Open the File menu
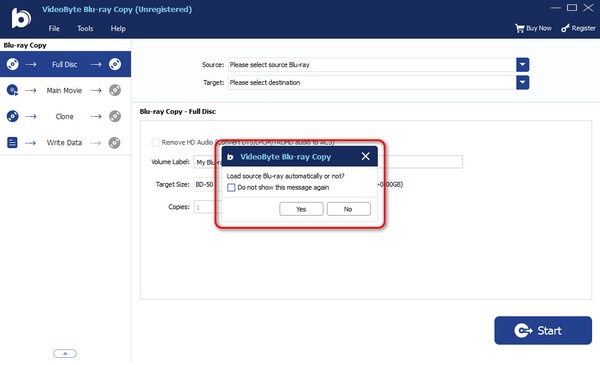Image resolution: width=600 pixels, height=365 pixels. coord(54,28)
